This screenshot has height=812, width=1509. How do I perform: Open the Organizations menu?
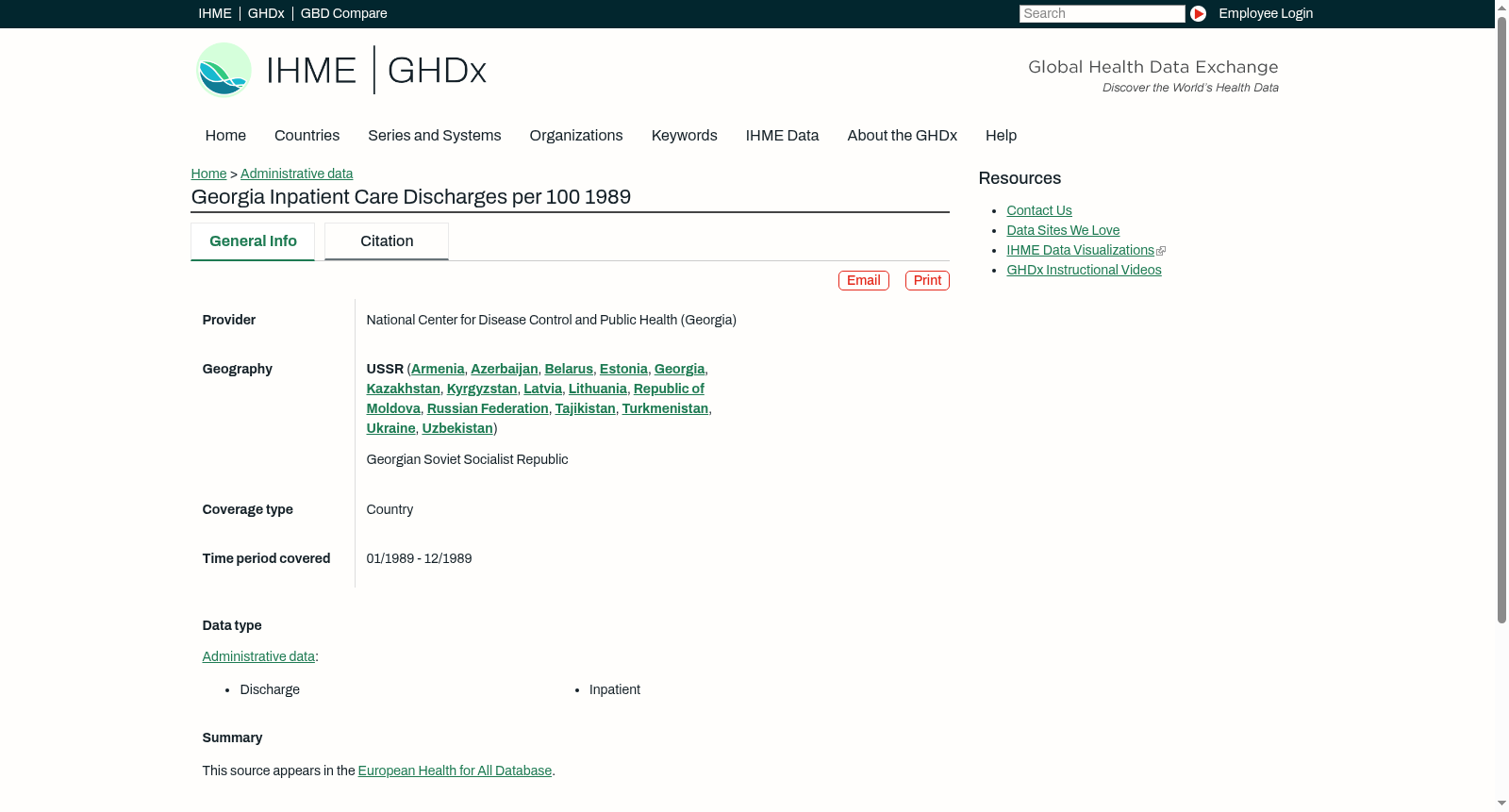pos(576,136)
